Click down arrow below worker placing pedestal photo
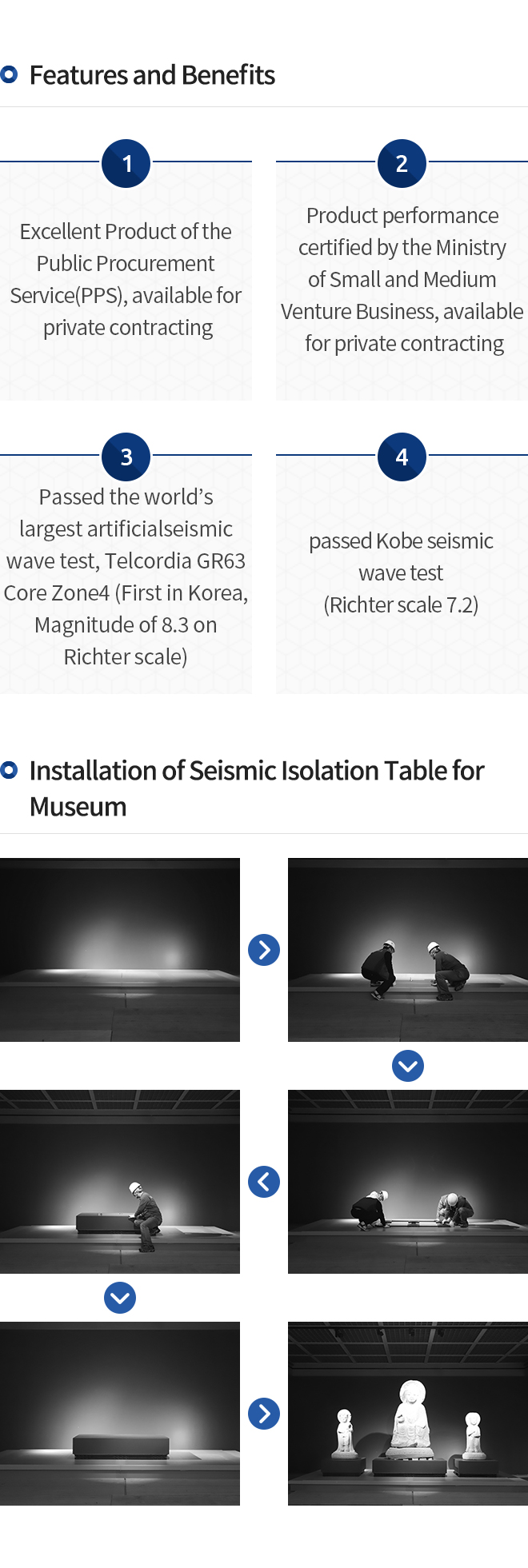 [x=120, y=1298]
